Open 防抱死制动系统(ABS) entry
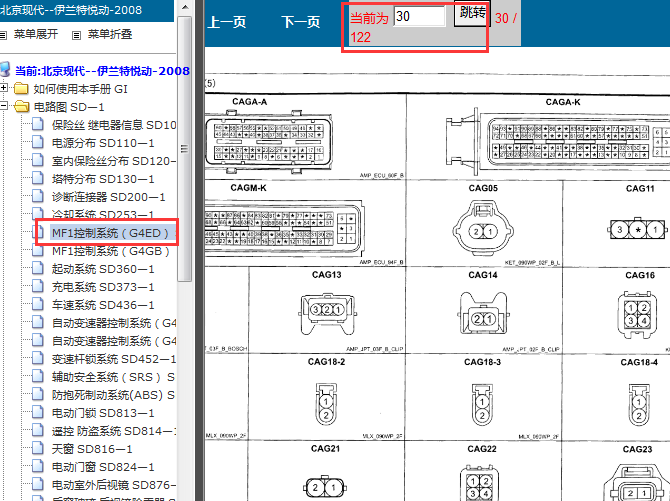 tap(113, 395)
